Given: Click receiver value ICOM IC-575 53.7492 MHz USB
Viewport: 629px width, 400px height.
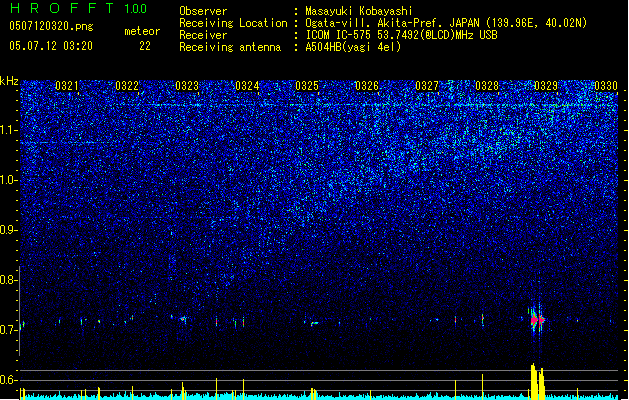Looking at the screenshot, I should pos(401,35).
